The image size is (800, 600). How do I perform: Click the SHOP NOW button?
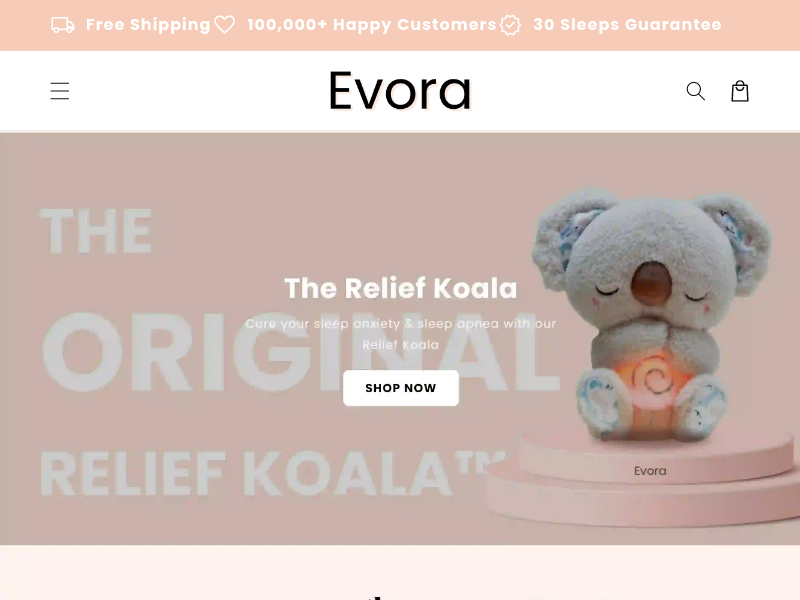[x=401, y=388]
